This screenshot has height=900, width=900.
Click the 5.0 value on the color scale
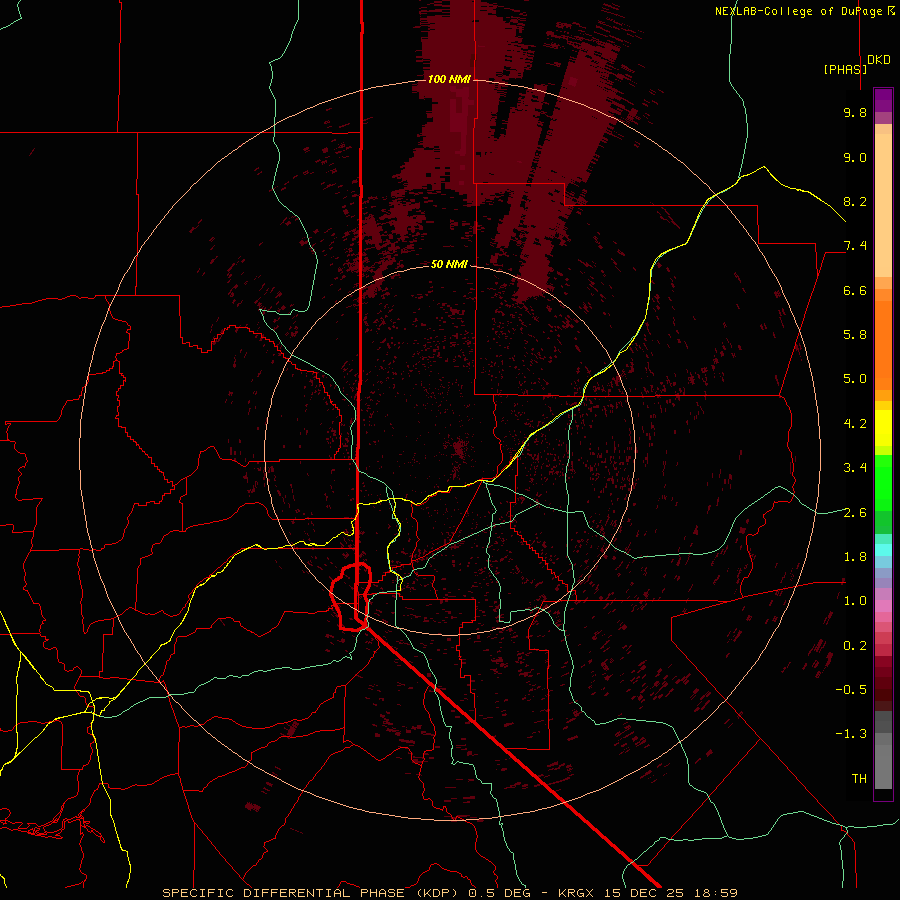tap(855, 379)
